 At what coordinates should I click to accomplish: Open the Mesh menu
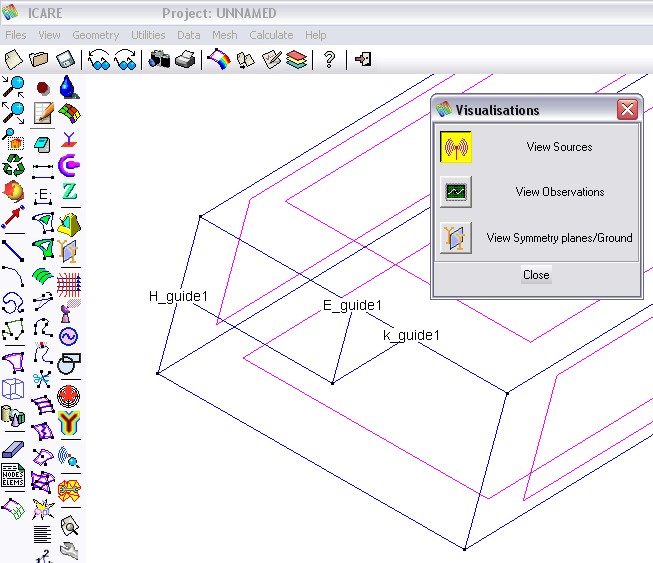click(x=224, y=35)
